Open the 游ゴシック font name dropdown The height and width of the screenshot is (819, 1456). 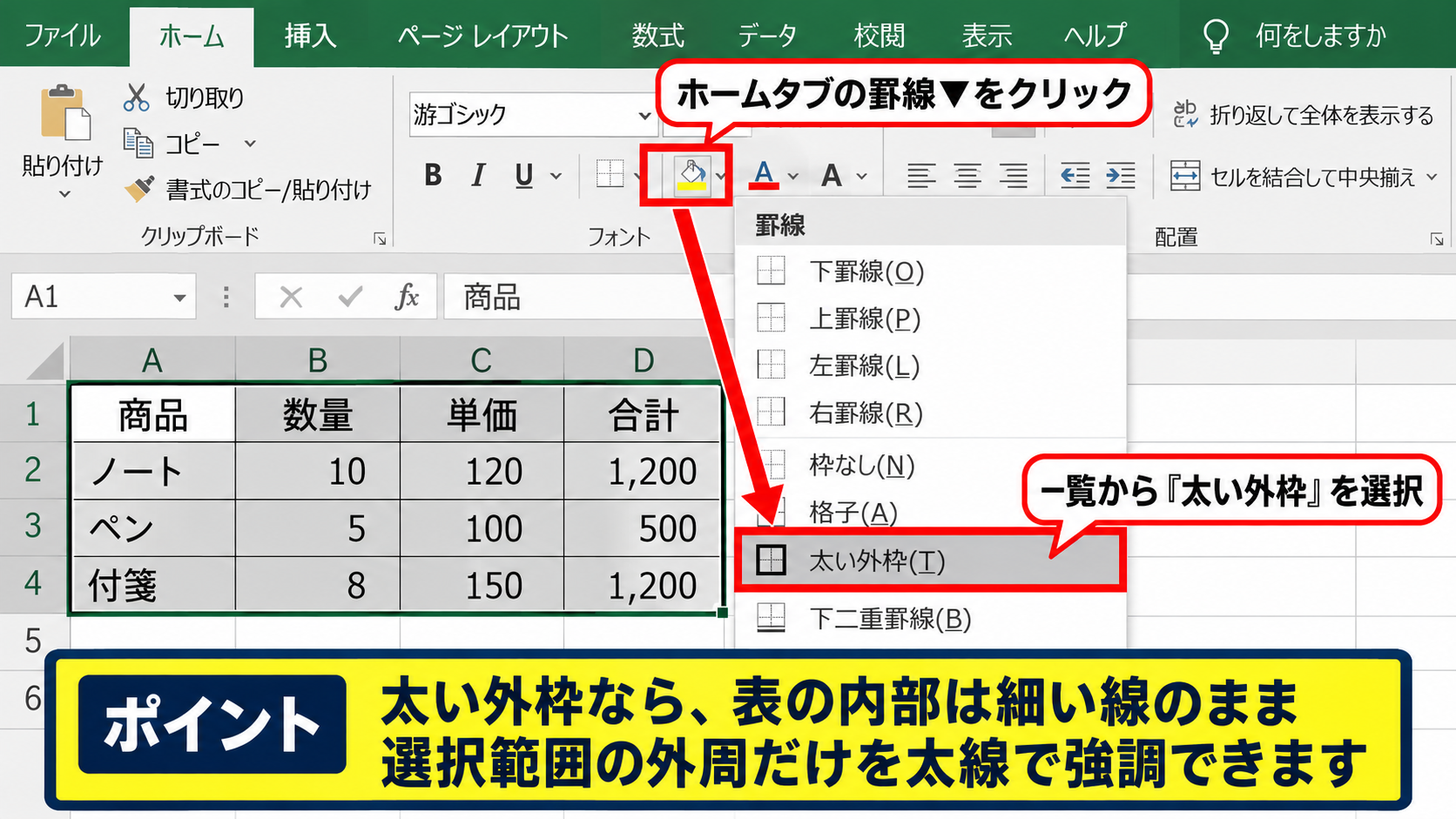pyautogui.click(x=644, y=115)
